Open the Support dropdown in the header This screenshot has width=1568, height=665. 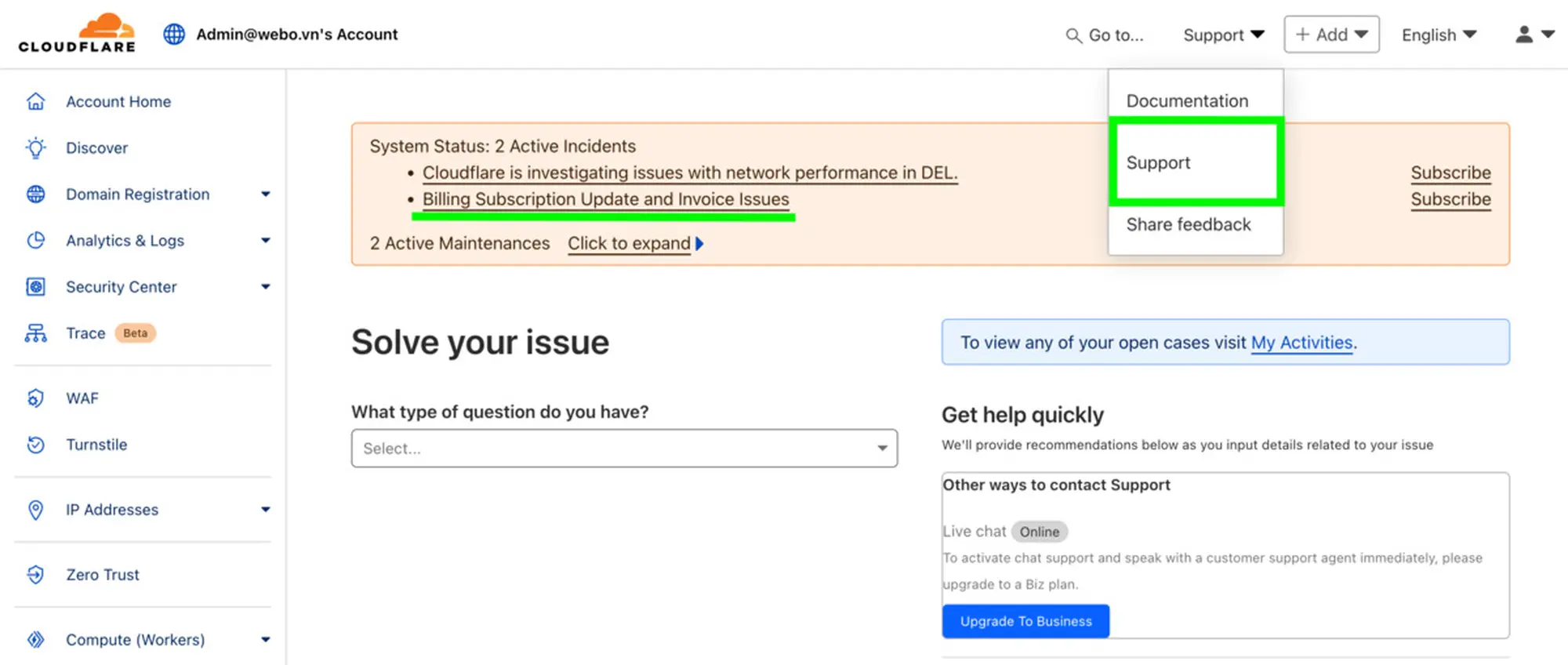click(x=1223, y=35)
